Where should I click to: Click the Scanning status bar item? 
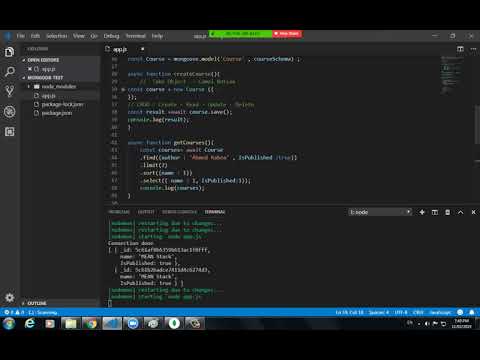point(43,312)
